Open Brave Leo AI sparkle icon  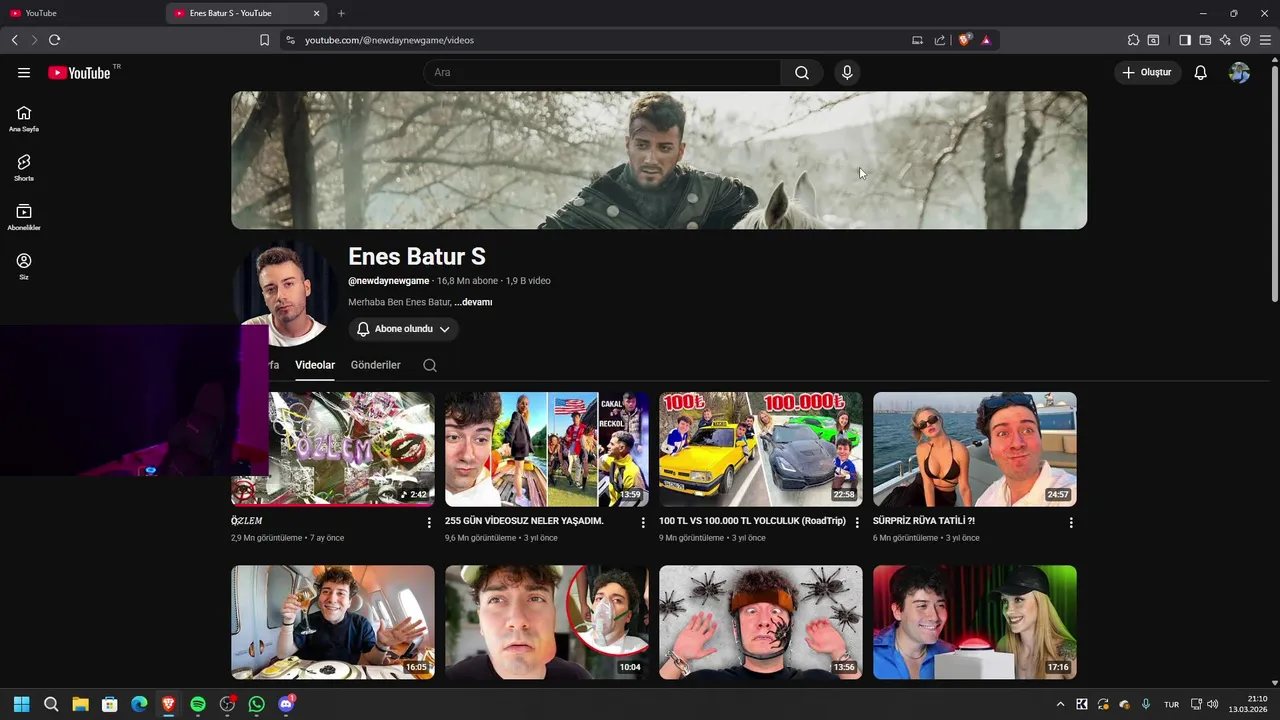[1225, 40]
